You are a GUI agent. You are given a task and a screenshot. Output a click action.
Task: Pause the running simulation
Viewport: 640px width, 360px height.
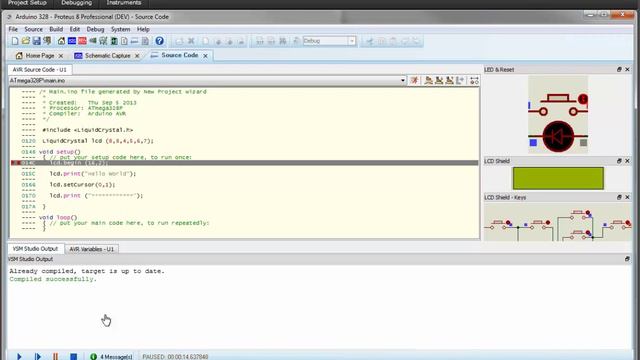55,356
